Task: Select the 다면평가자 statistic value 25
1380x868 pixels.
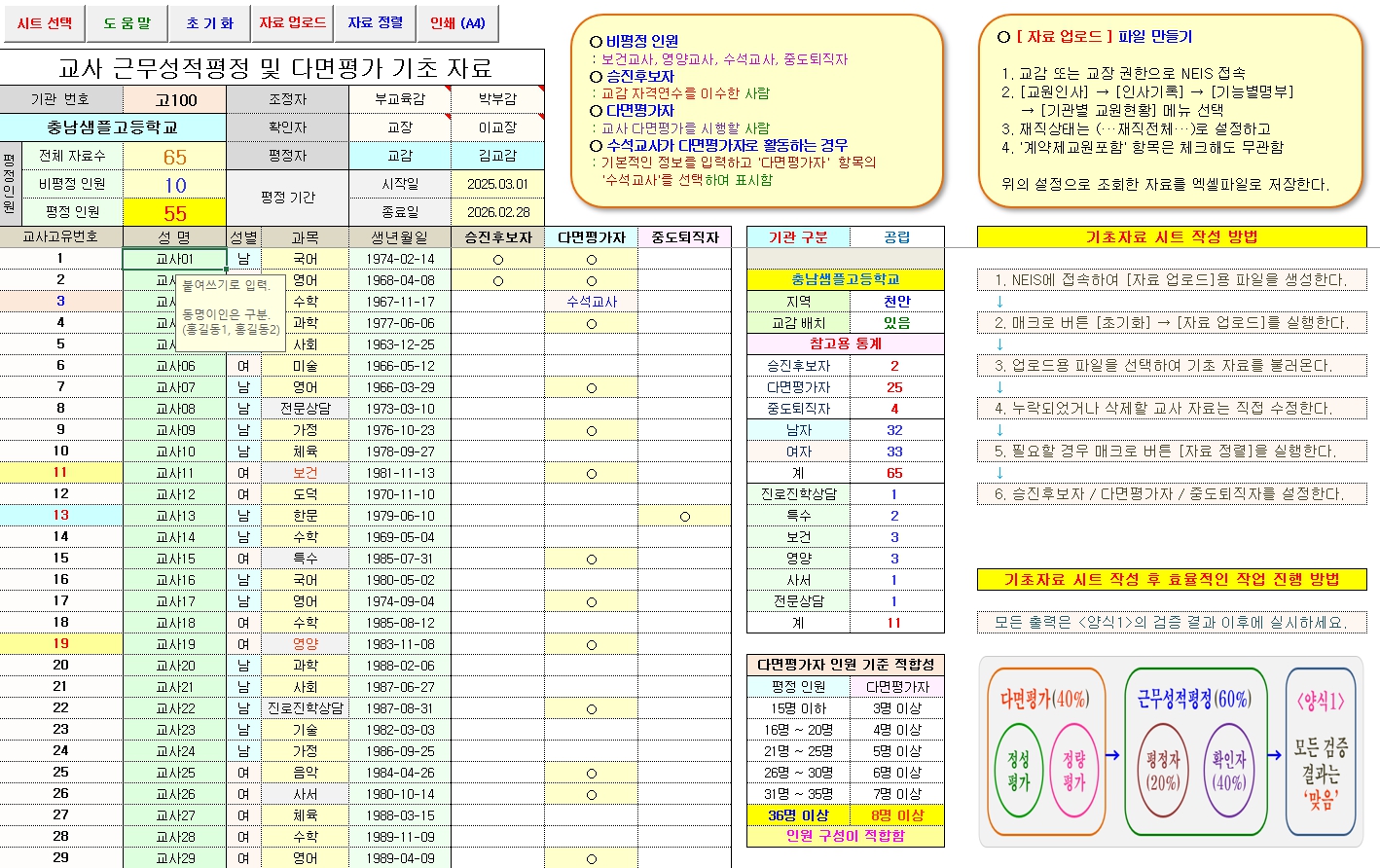Action: click(x=895, y=387)
